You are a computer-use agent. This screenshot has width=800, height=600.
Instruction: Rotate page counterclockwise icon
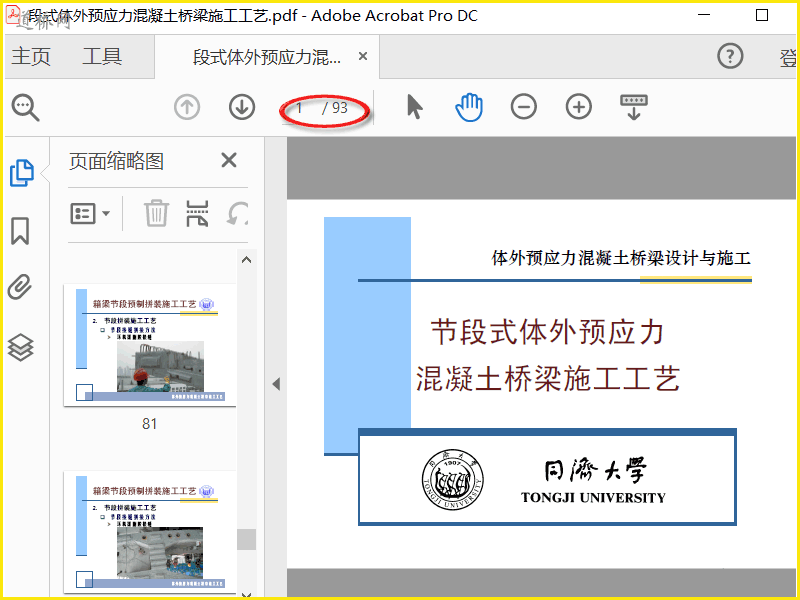click(x=238, y=213)
